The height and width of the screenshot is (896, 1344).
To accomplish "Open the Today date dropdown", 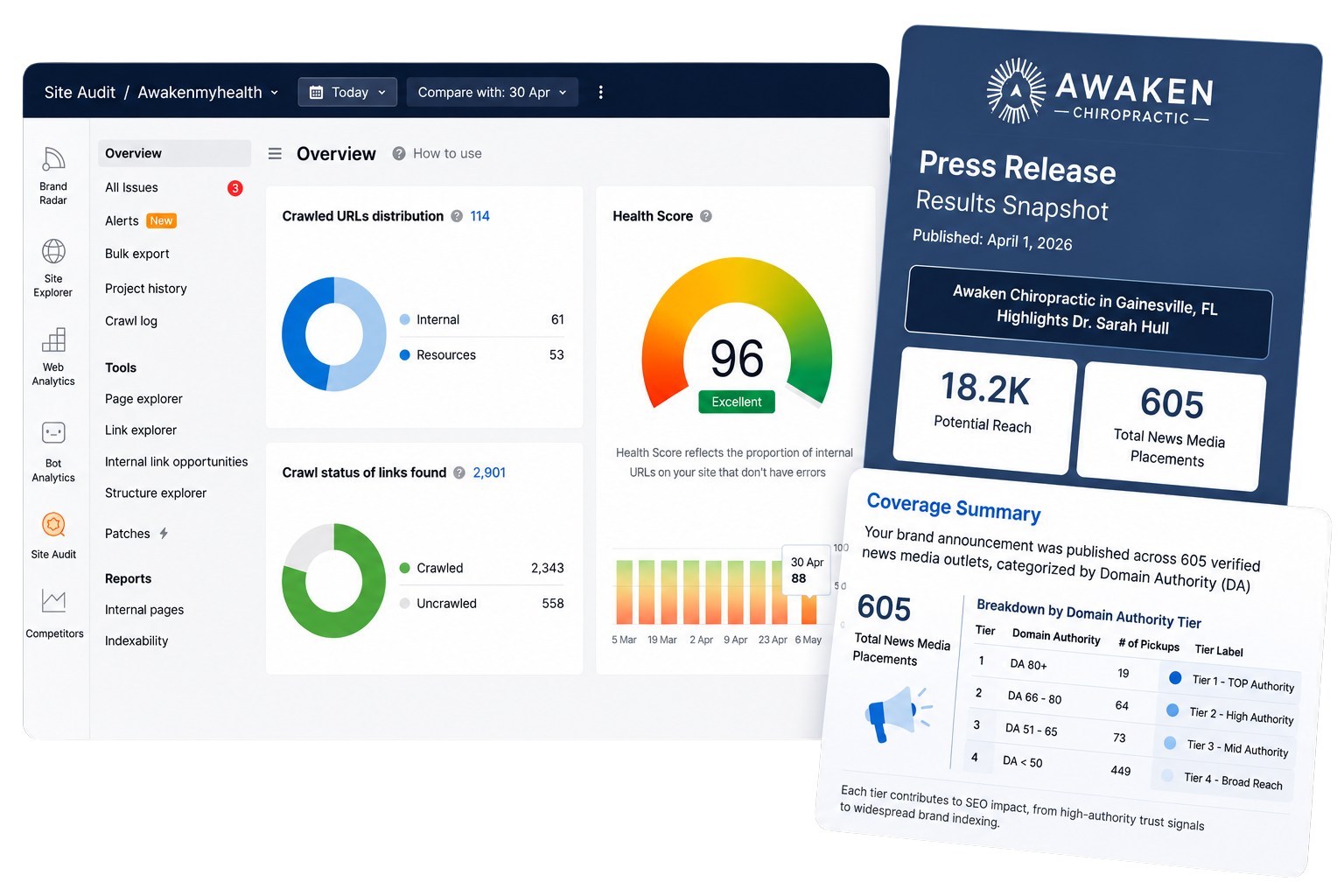I will [x=347, y=92].
